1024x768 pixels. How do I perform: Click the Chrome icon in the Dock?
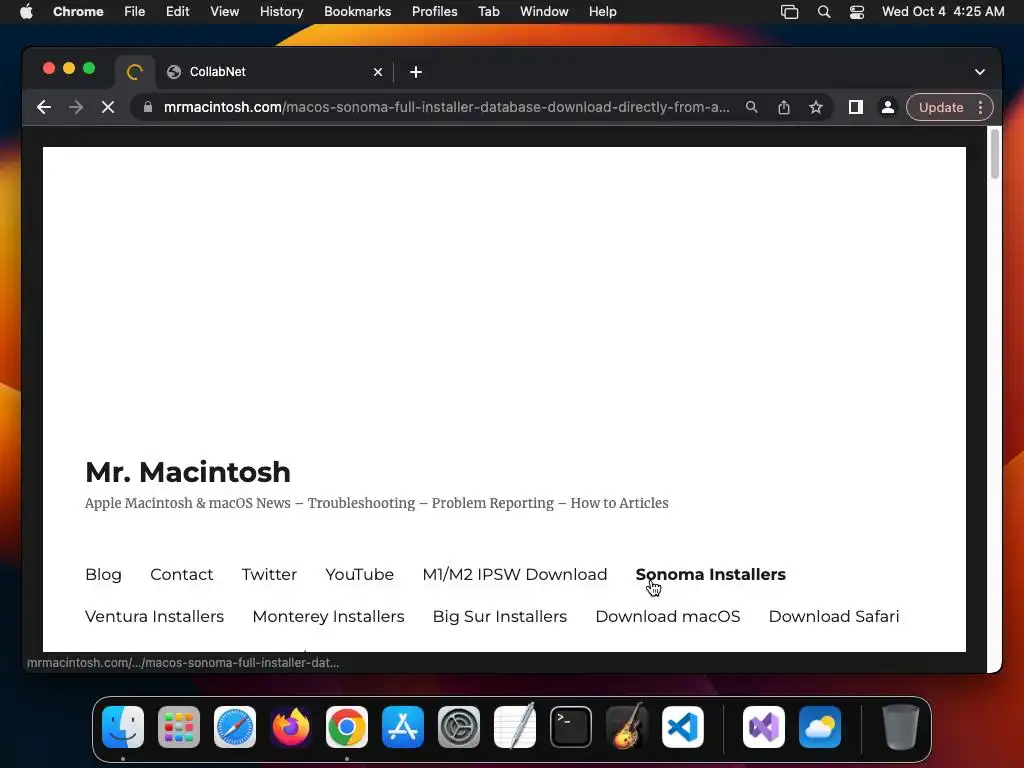pyautogui.click(x=347, y=727)
